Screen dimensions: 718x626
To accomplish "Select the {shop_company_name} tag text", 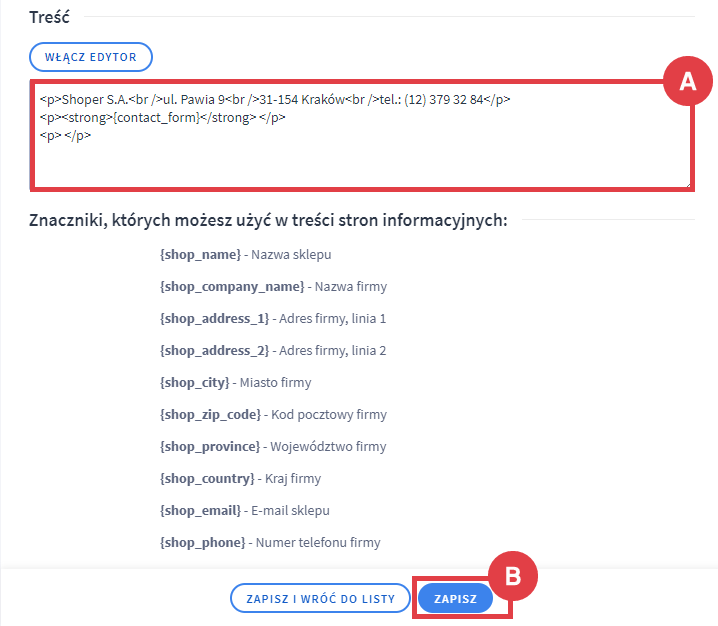I will 231,287.
